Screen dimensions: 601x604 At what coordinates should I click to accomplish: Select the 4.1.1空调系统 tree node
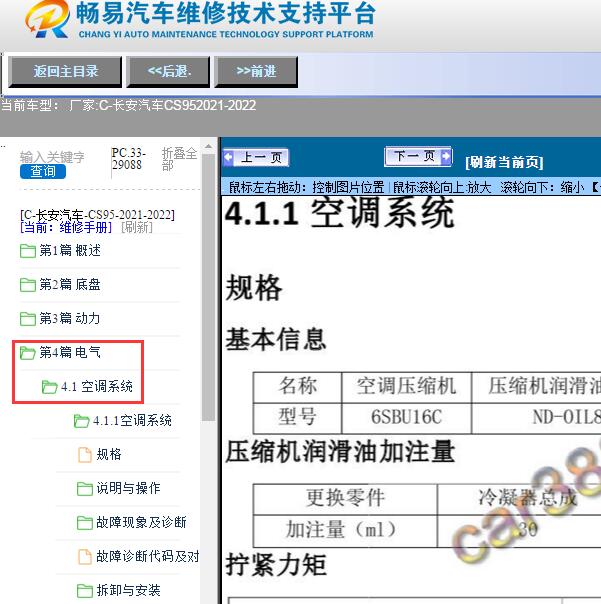pyautogui.click(x=132, y=420)
